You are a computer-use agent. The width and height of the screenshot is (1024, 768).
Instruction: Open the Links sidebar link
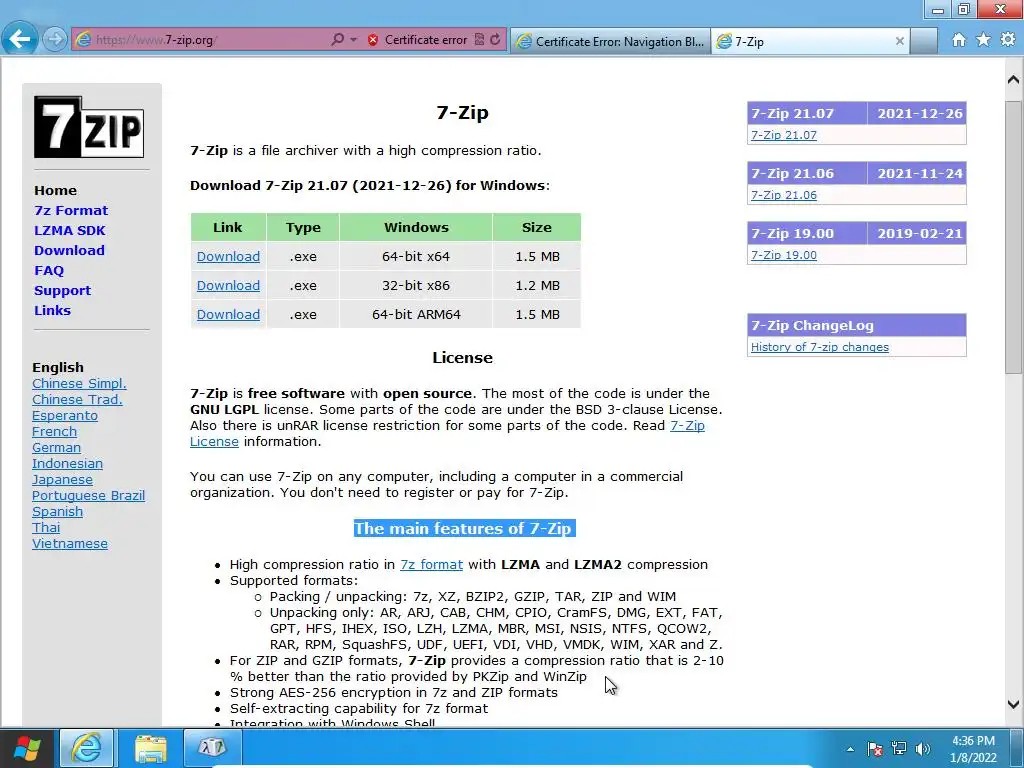52,310
